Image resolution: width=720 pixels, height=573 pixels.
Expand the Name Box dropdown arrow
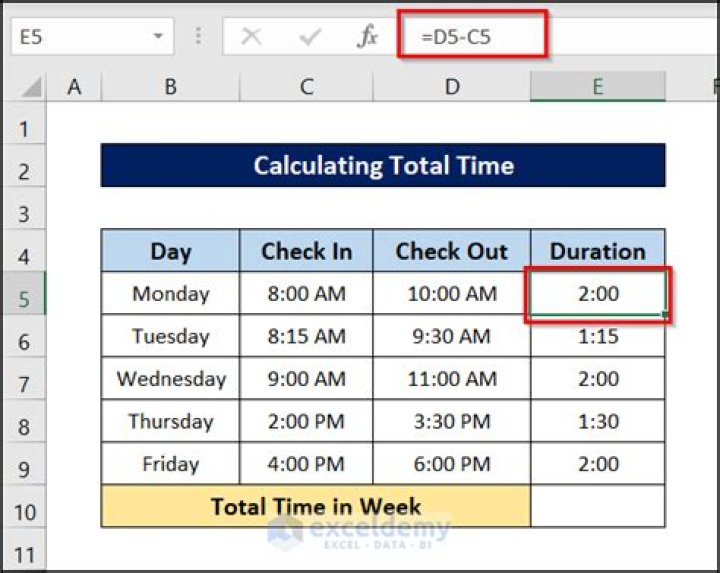pyautogui.click(x=158, y=37)
